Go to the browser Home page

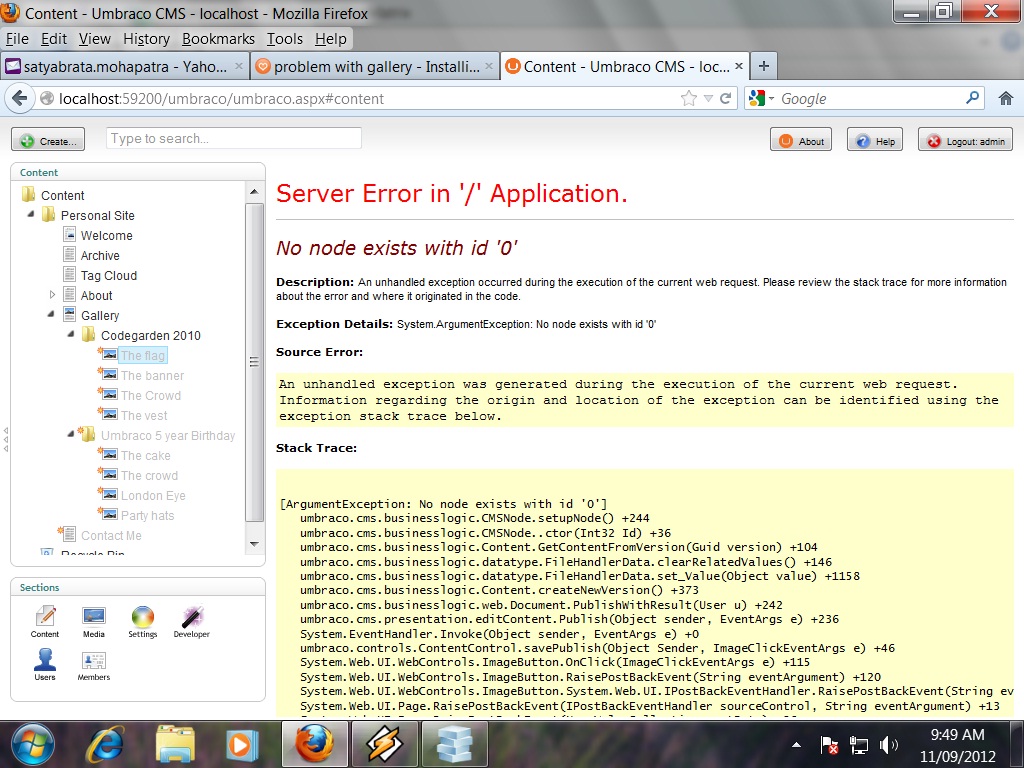click(x=1006, y=99)
